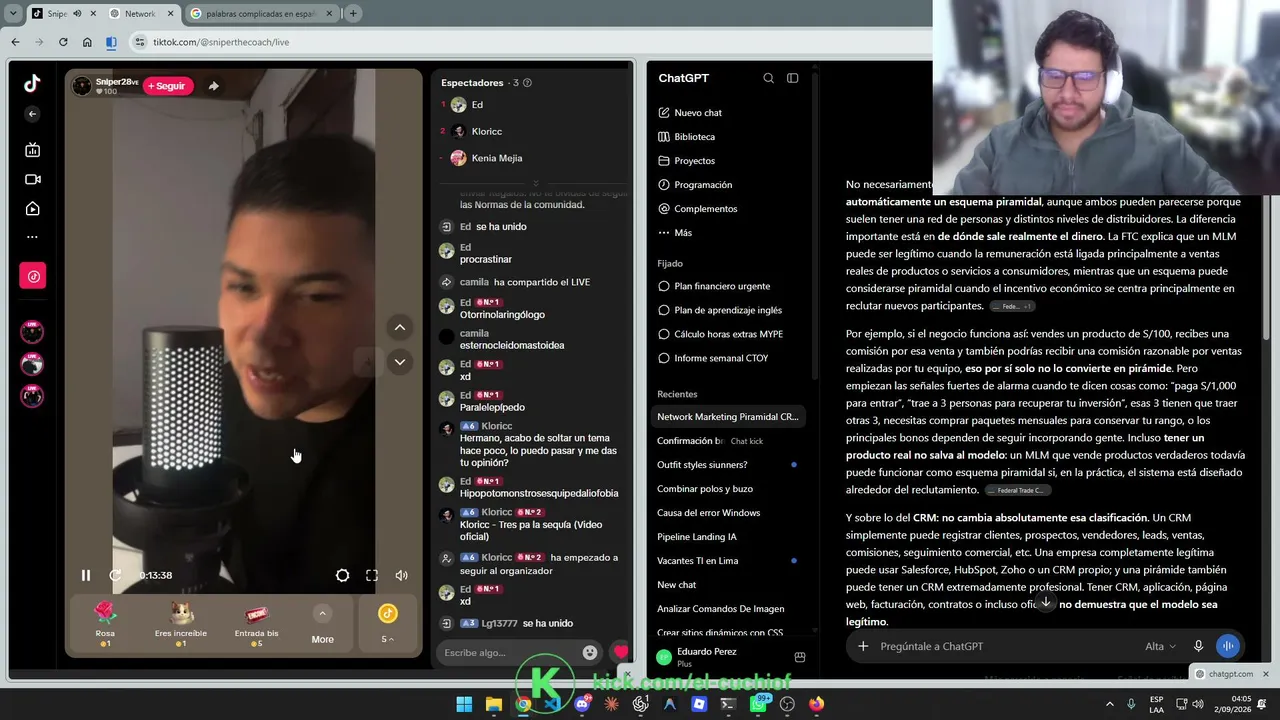The image size is (1280, 720).
Task: Open the TikTok home icon in sidebar
Action: tap(32, 208)
